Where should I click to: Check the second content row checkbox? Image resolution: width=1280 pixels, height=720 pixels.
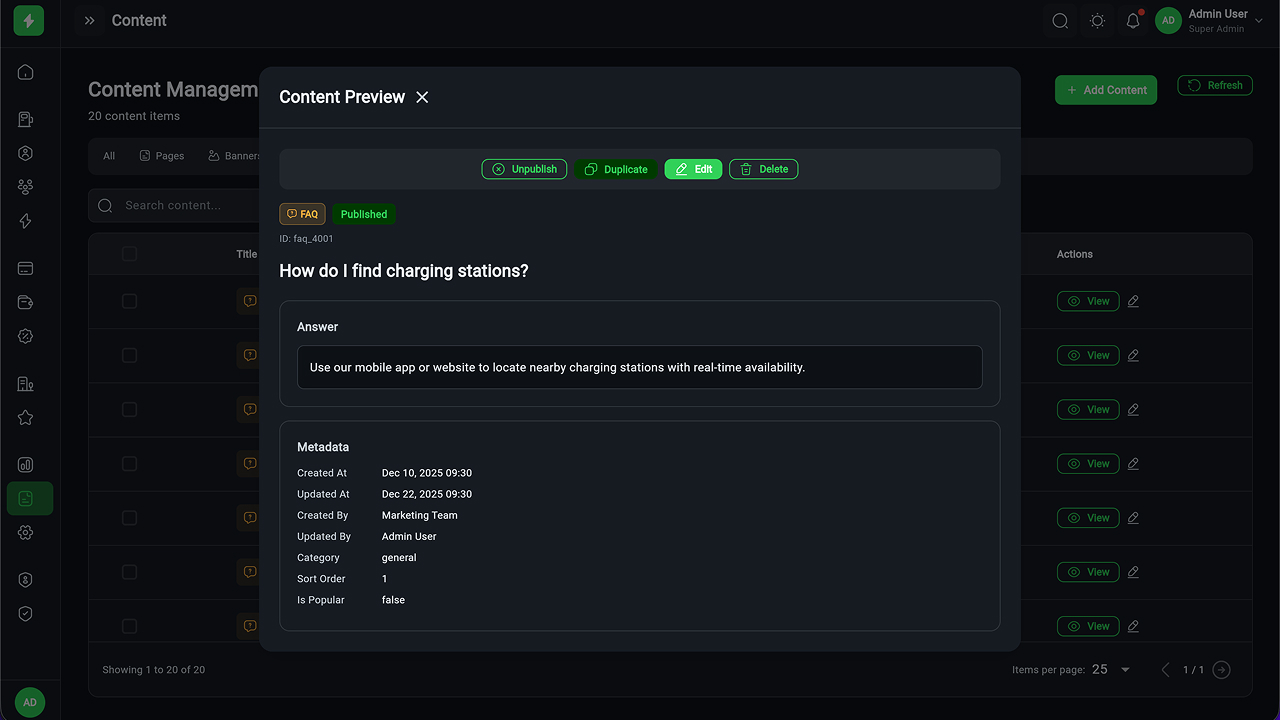[129, 355]
